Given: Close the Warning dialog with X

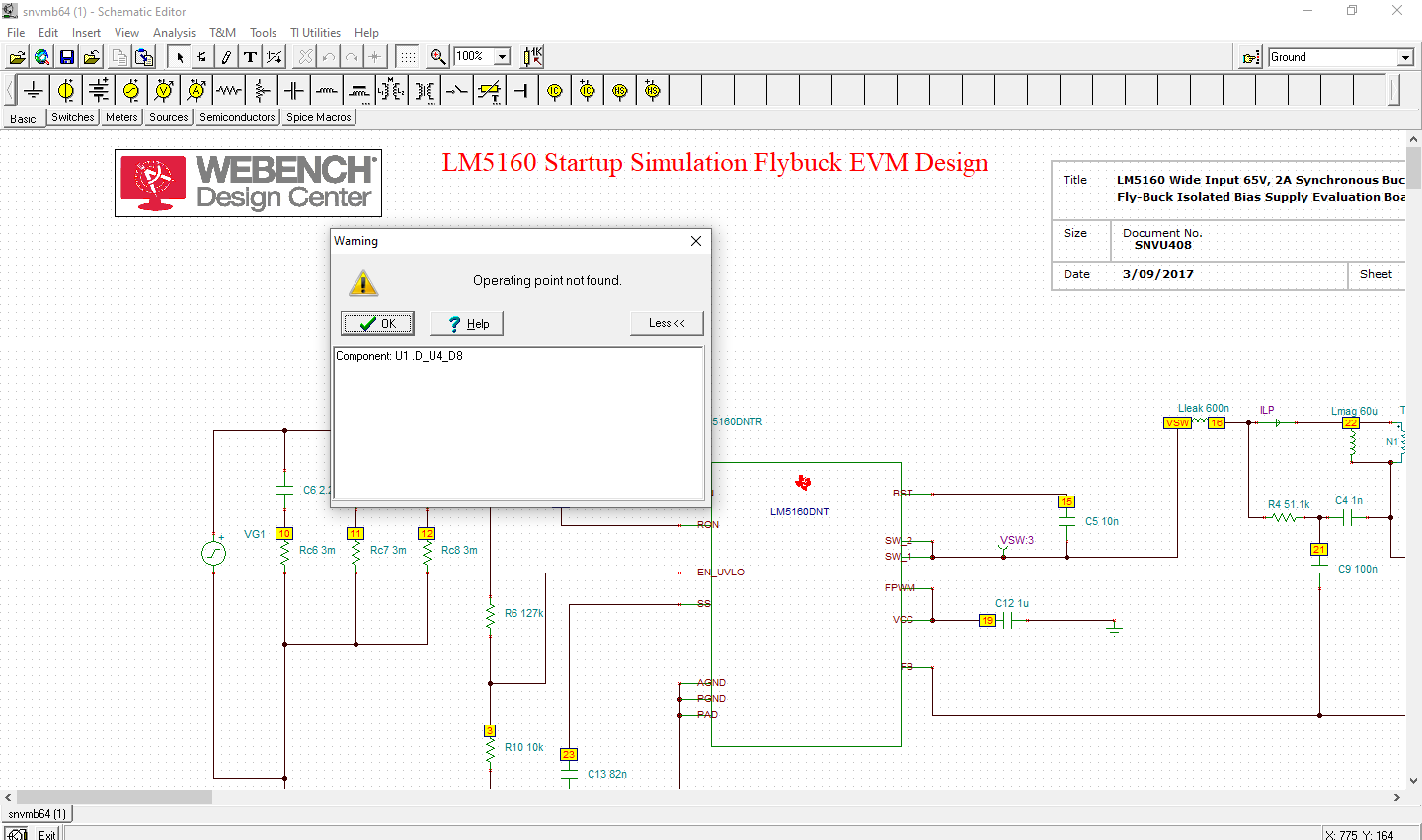Looking at the screenshot, I should click(x=696, y=241).
